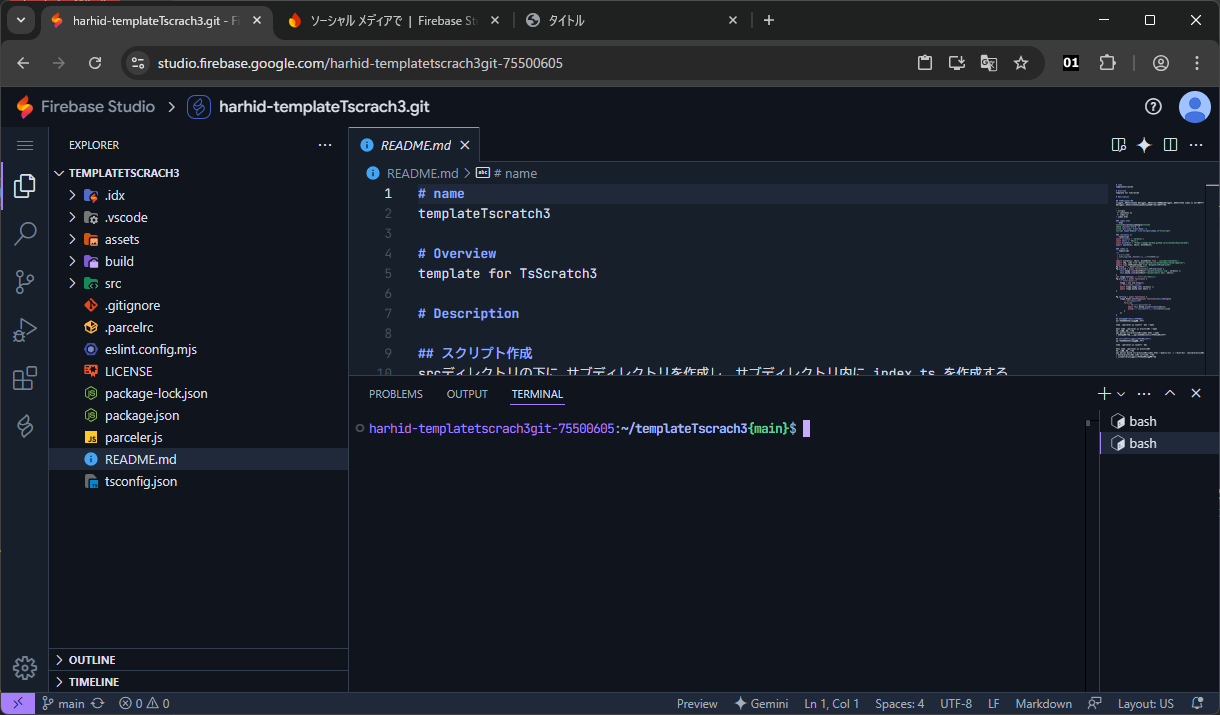1220x715 pixels.
Task: Click the Manage gear icon
Action: (25, 668)
